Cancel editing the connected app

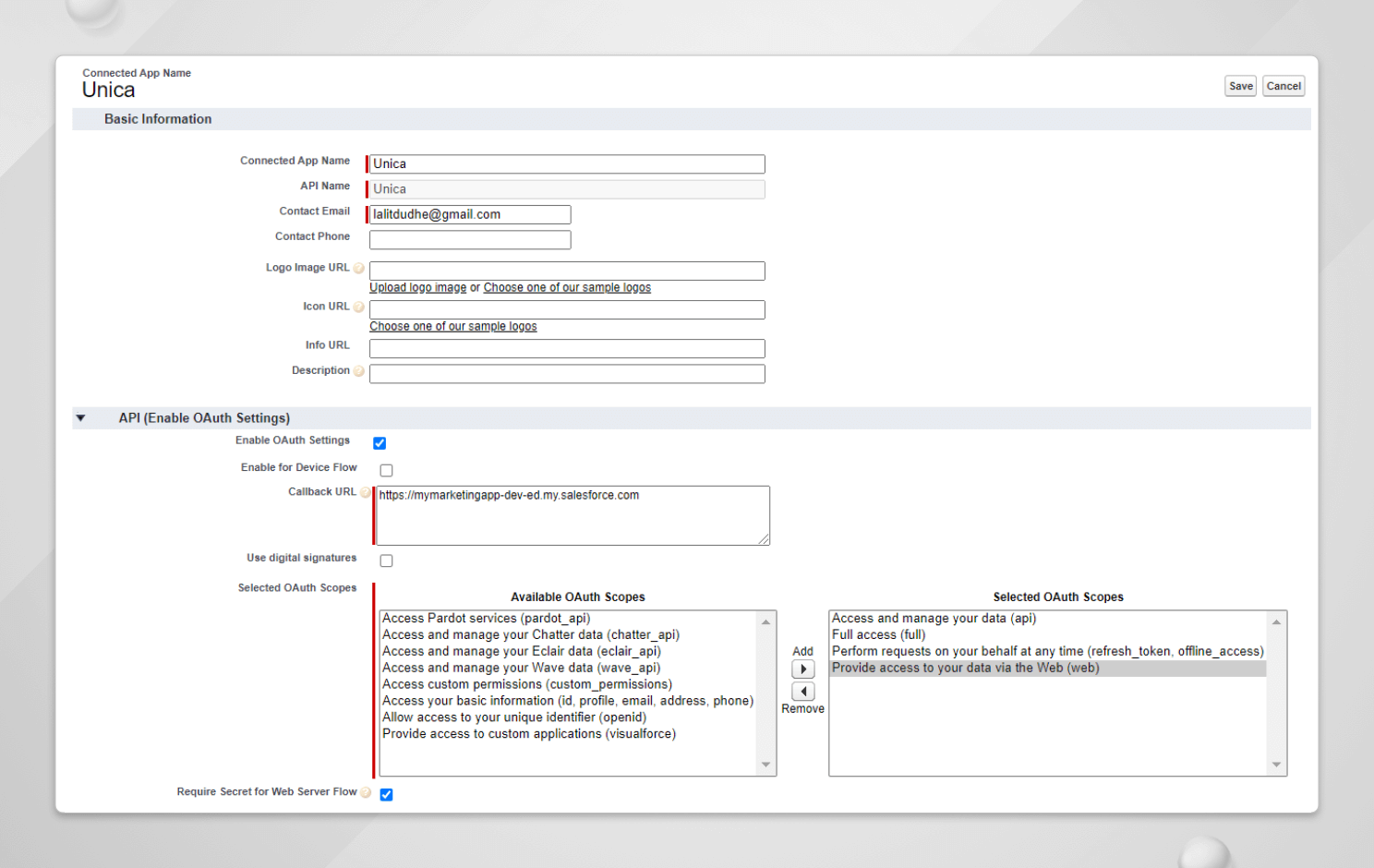1284,85
